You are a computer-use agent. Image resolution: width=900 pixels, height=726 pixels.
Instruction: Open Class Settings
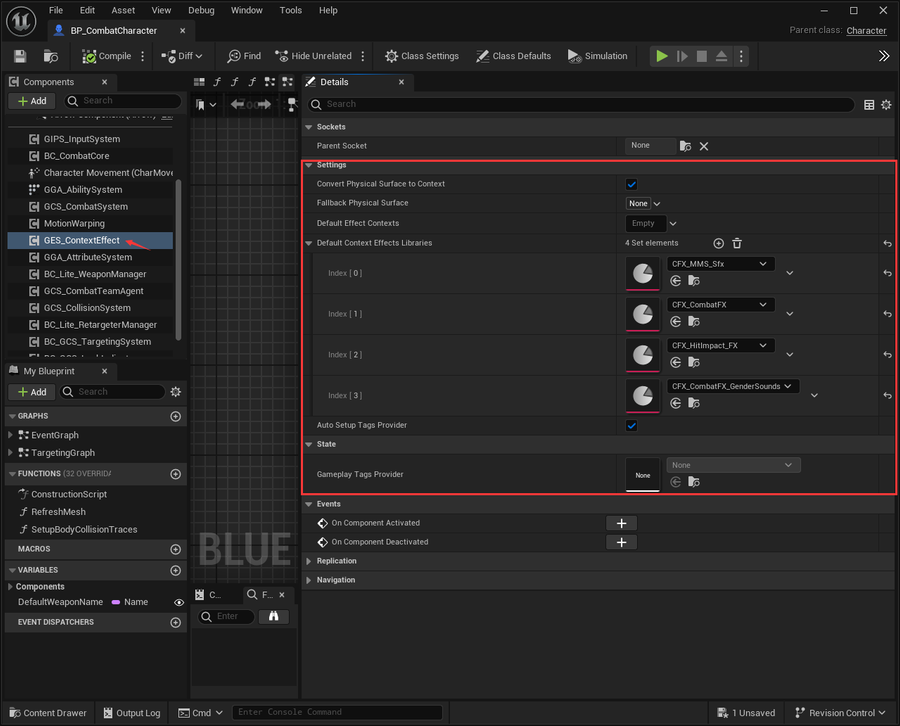[x=422, y=56]
